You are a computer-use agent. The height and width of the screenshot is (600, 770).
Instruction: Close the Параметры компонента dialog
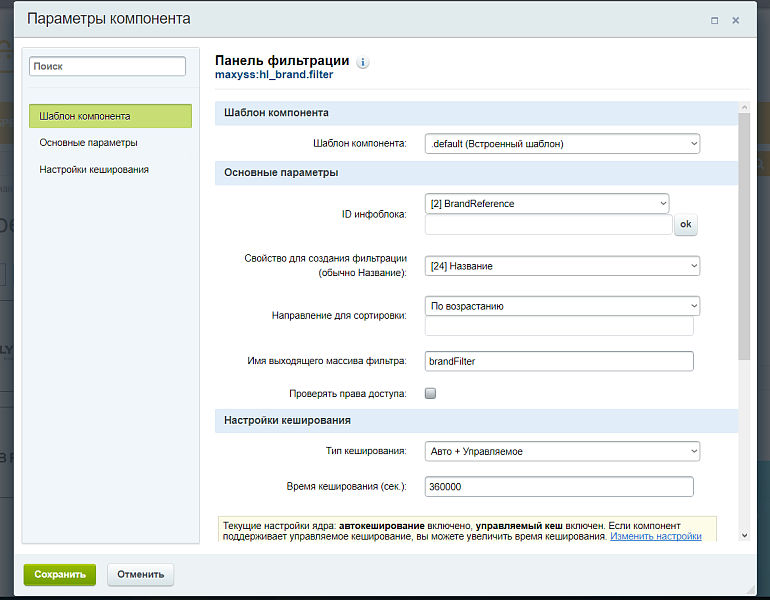point(736,20)
